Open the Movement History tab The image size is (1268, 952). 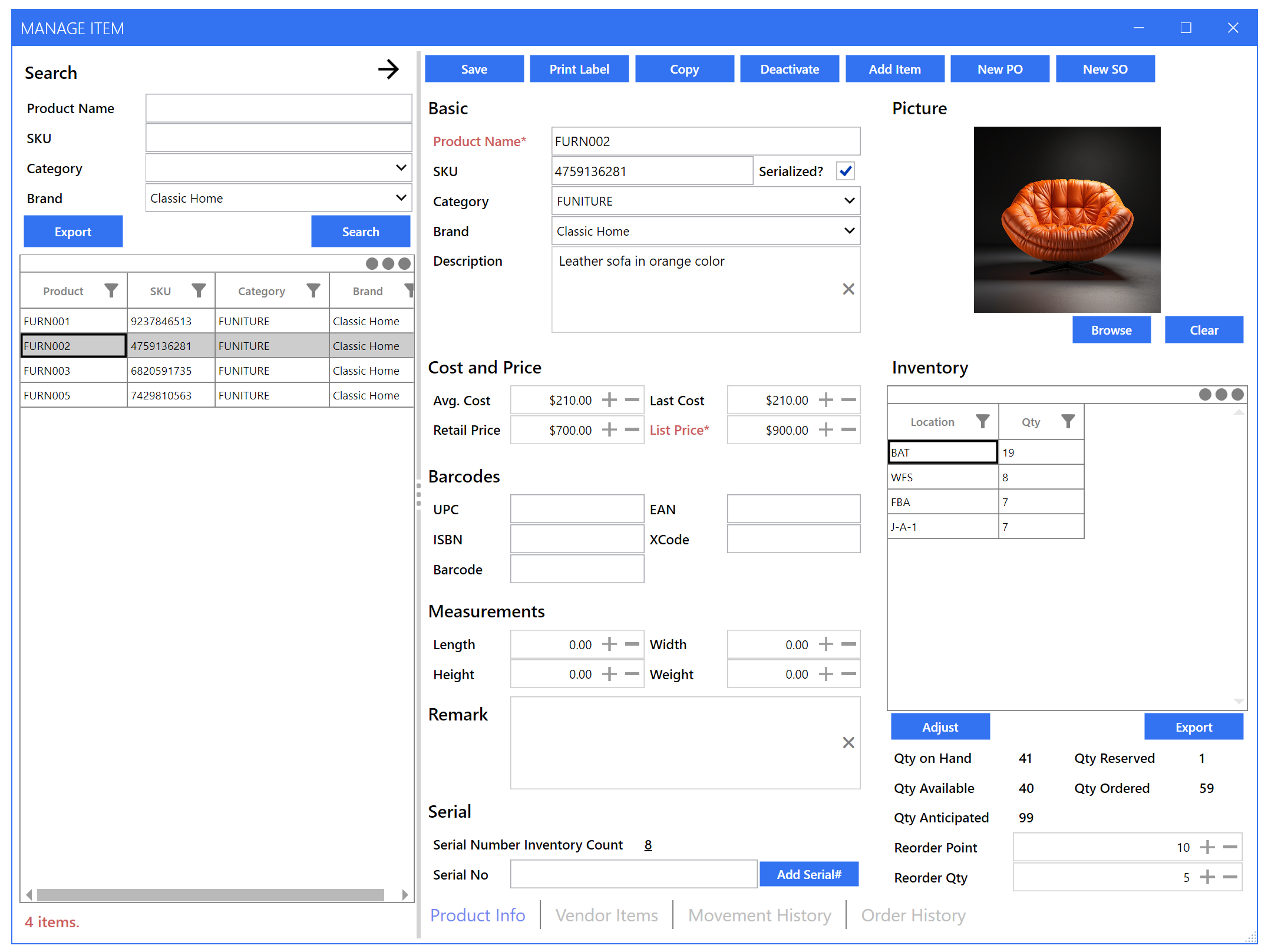[x=760, y=915]
